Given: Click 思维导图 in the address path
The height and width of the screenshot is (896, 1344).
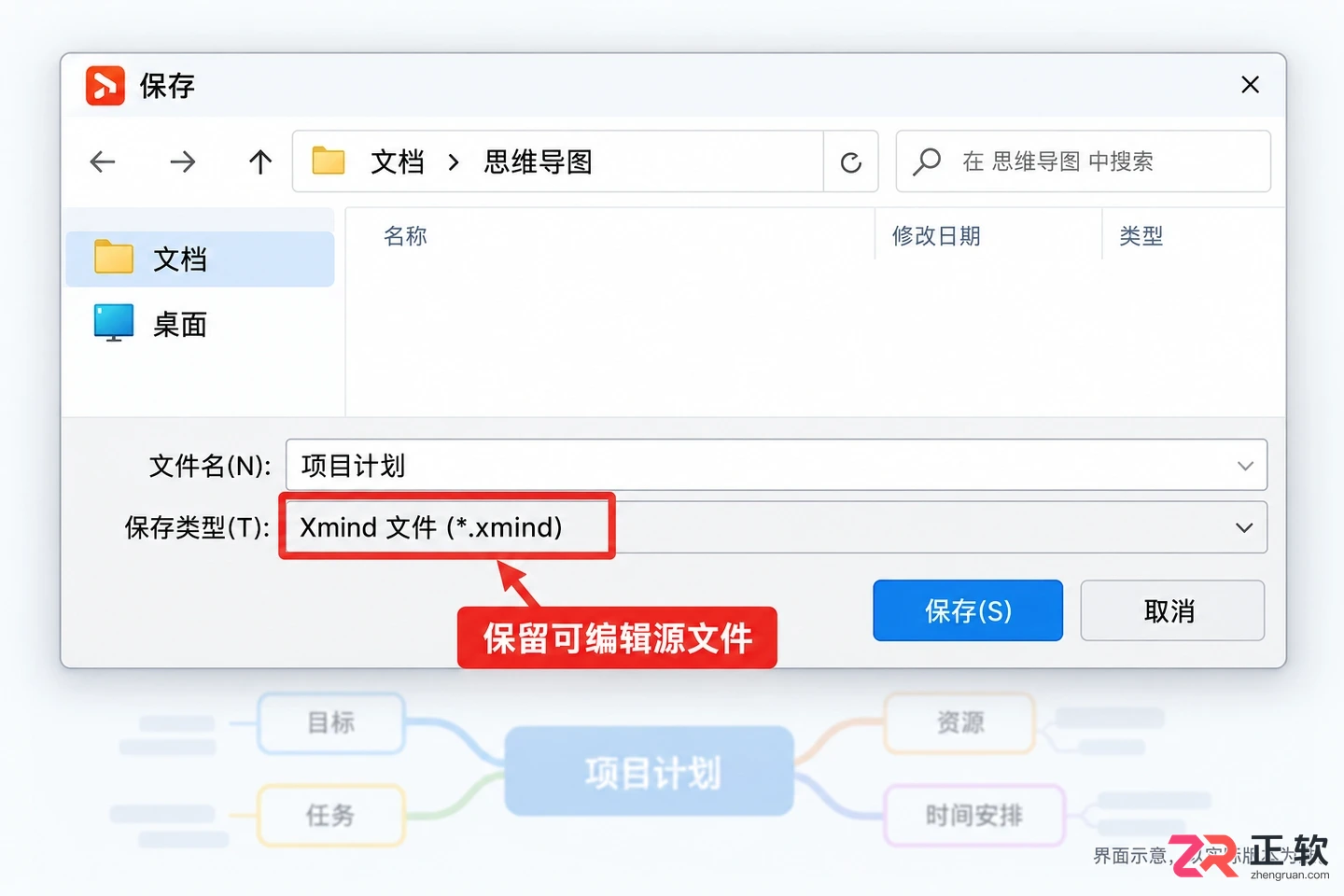Looking at the screenshot, I should pos(539,161).
